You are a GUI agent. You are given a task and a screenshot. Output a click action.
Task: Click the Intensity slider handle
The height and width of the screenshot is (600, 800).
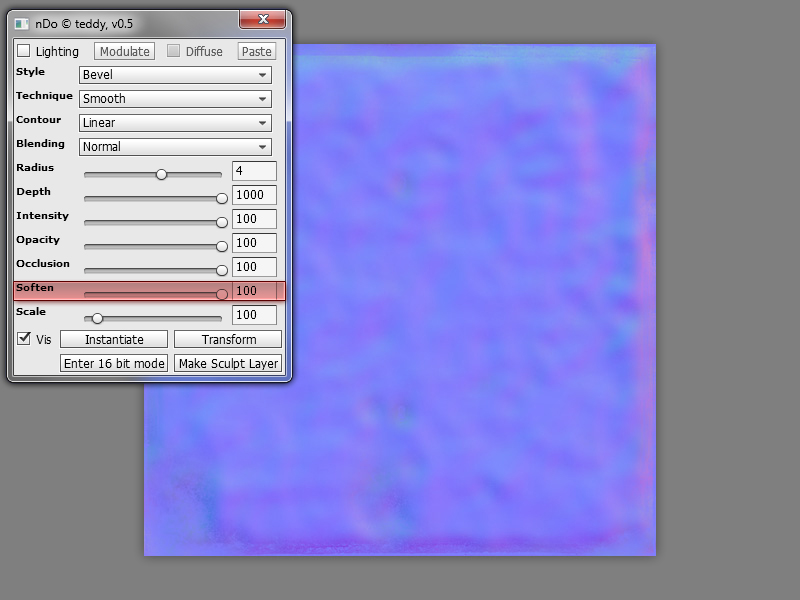(221, 222)
